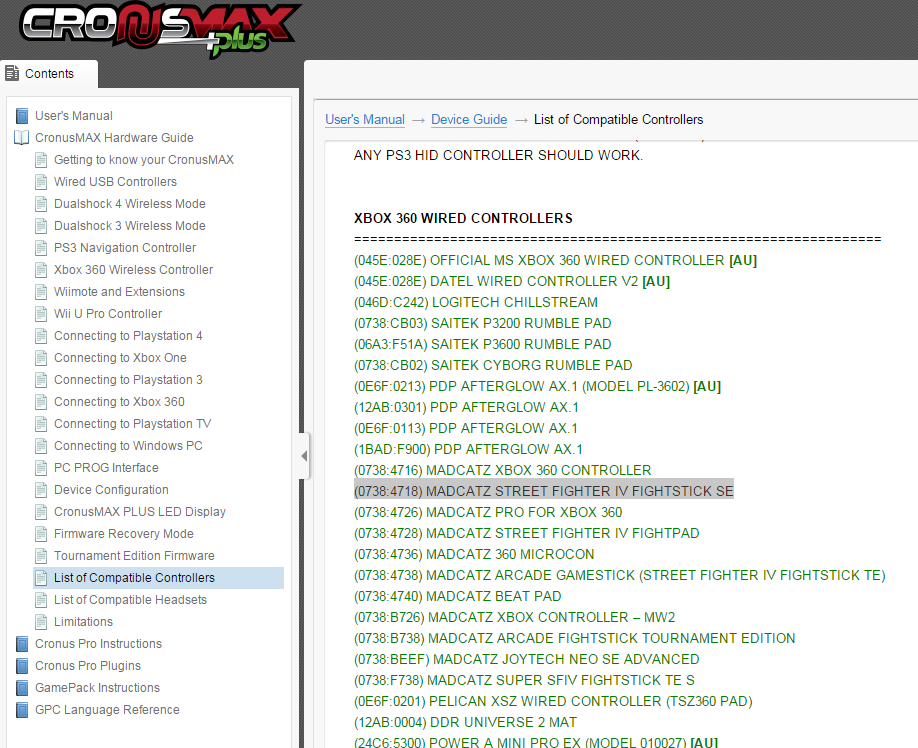Screen dimensions: 918x748
Task: Open Connecting to Windows PC topic
Action: pos(128,446)
